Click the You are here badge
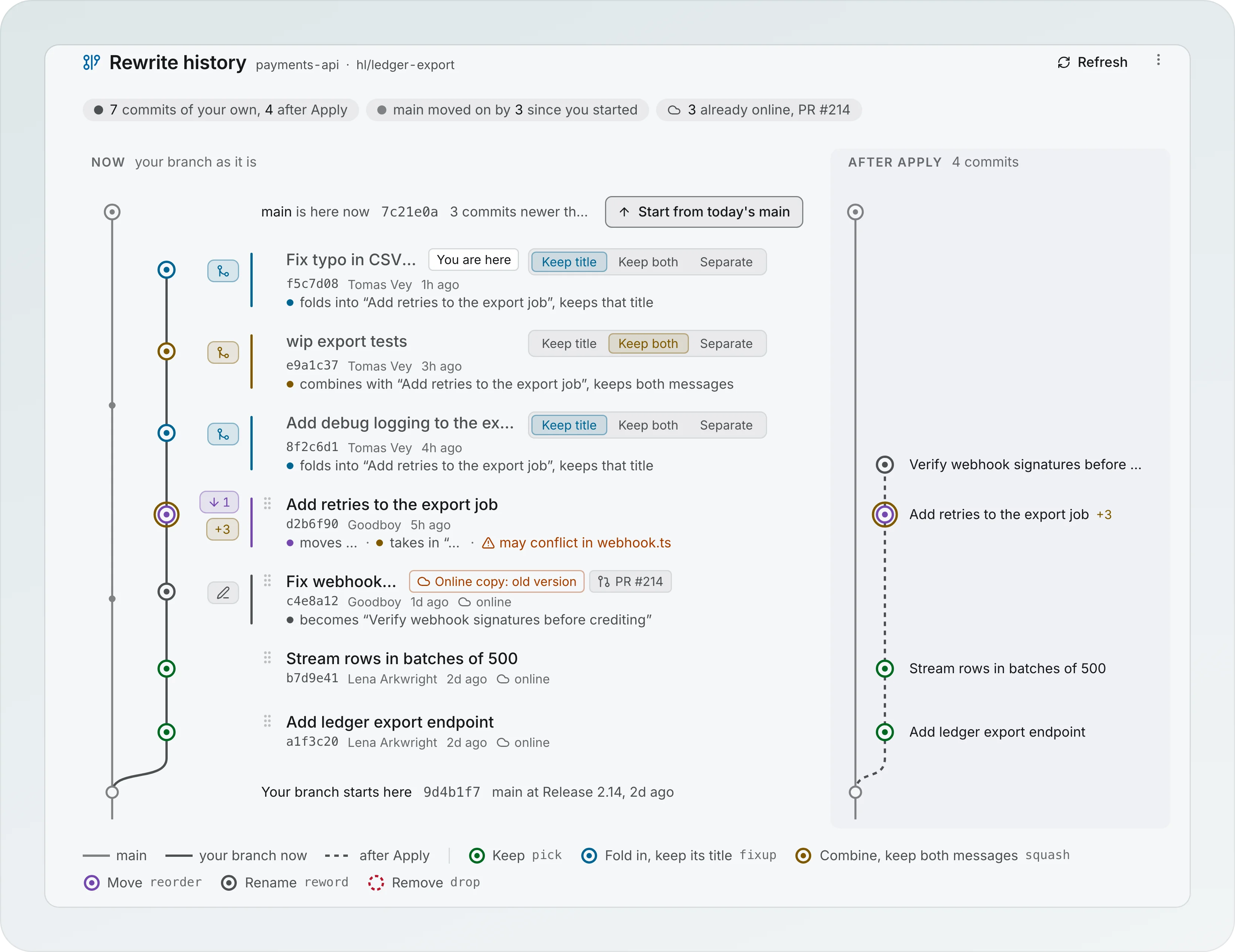This screenshot has height=952, width=1235. [473, 260]
